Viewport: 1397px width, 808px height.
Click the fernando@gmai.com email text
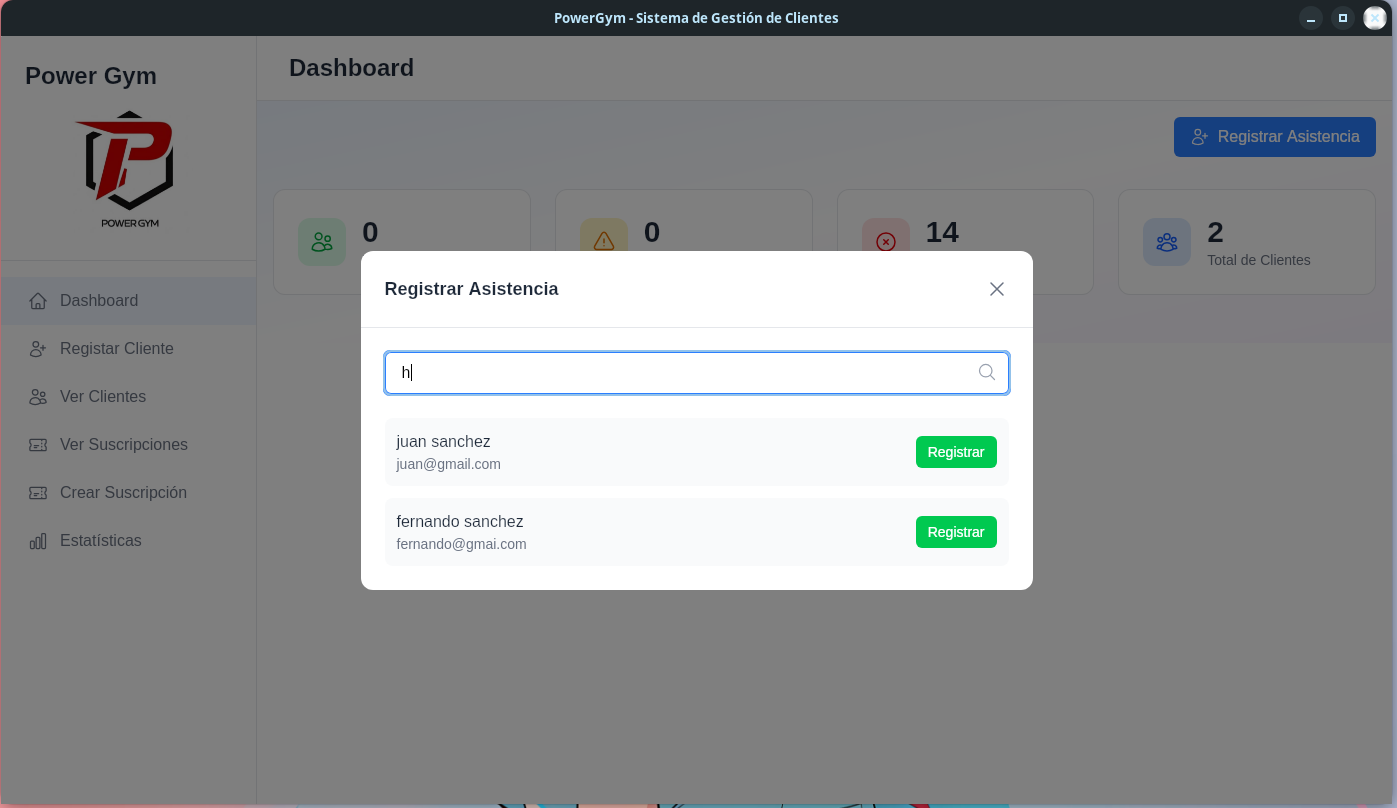[x=461, y=544]
